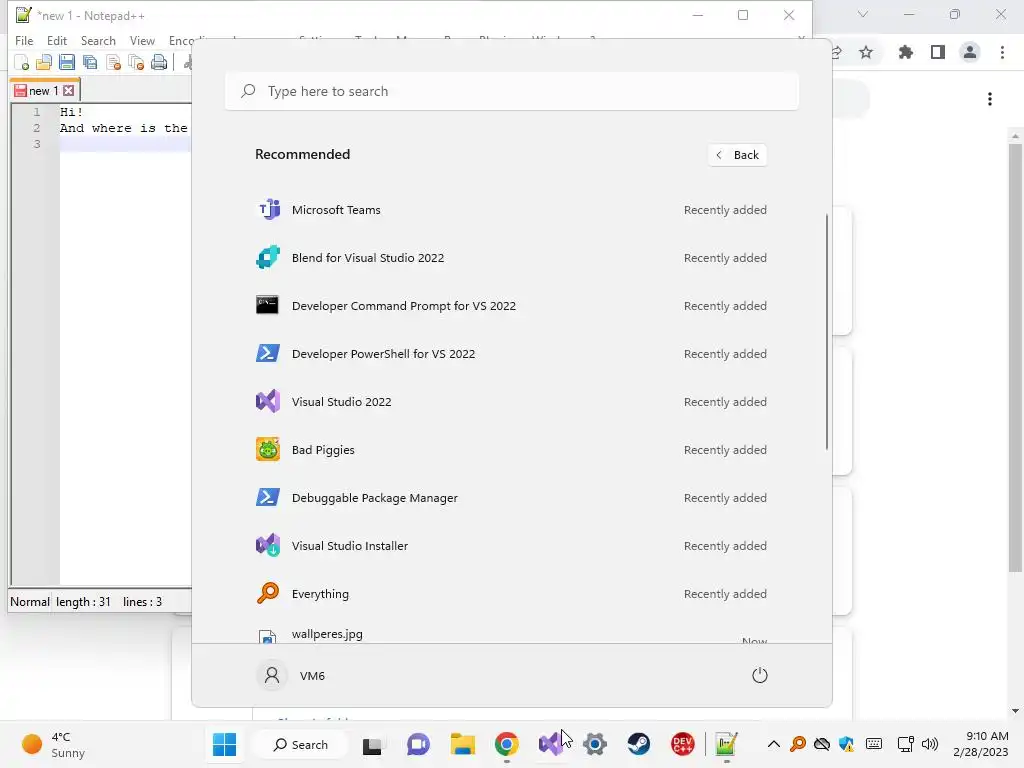Image resolution: width=1024 pixels, height=768 pixels.
Task: Switch to Notepad++ on taskbar
Action: click(x=726, y=744)
